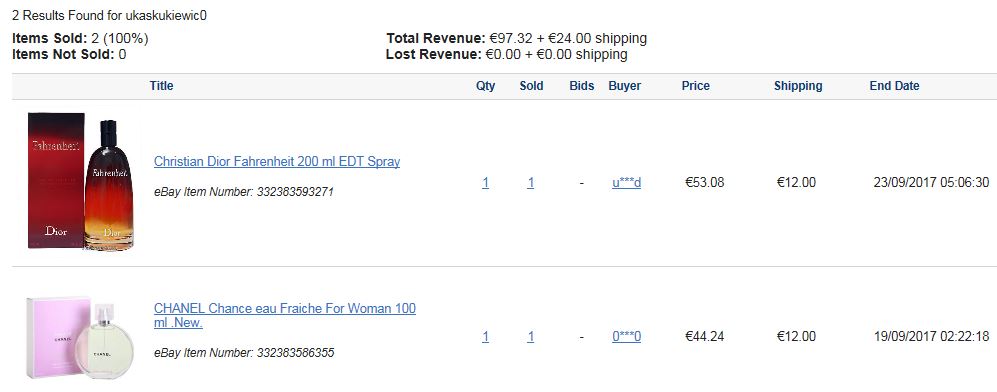View buyer 0***0 profile
Image resolution: width=997 pixels, height=392 pixels.
click(x=626, y=337)
